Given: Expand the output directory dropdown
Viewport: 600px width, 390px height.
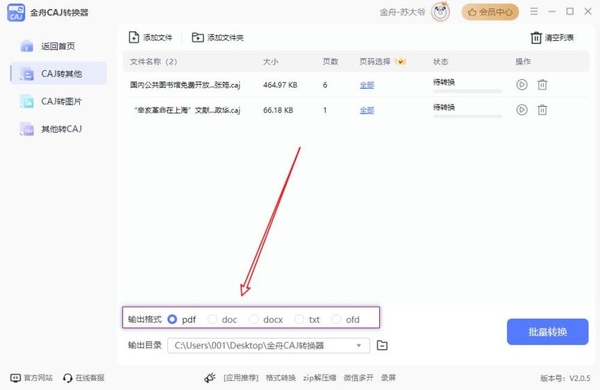Looking at the screenshot, I should 359,345.
